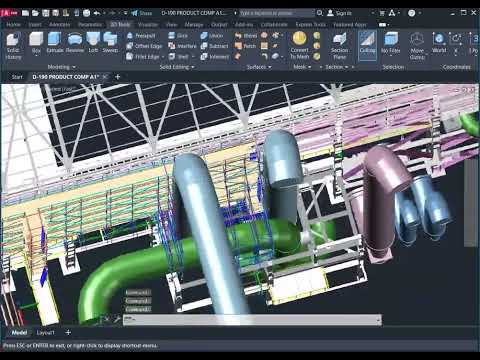Open the AutoCAD application menu logo

(x=9, y=13)
